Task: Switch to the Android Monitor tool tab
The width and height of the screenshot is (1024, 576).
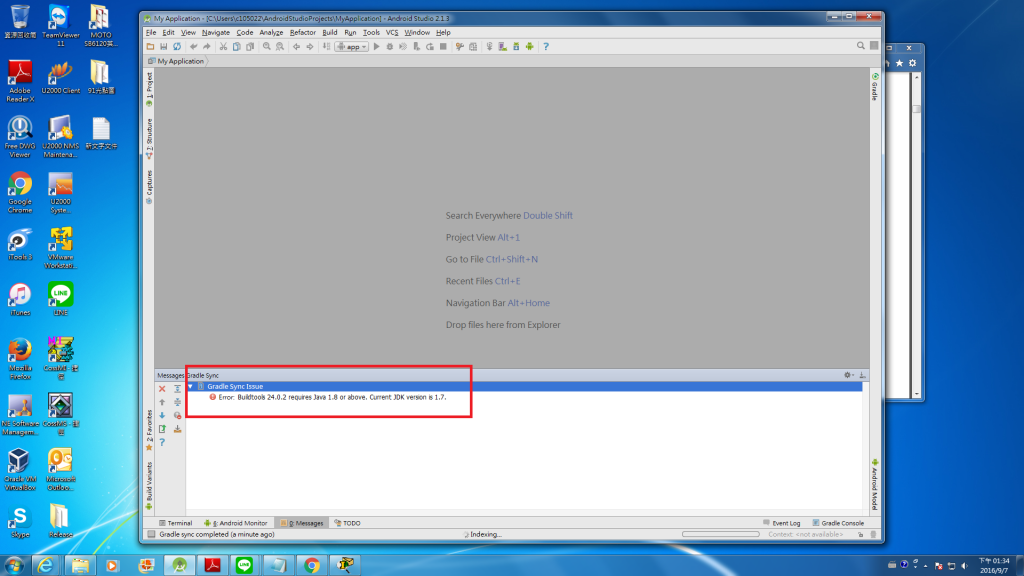Action: (x=236, y=523)
